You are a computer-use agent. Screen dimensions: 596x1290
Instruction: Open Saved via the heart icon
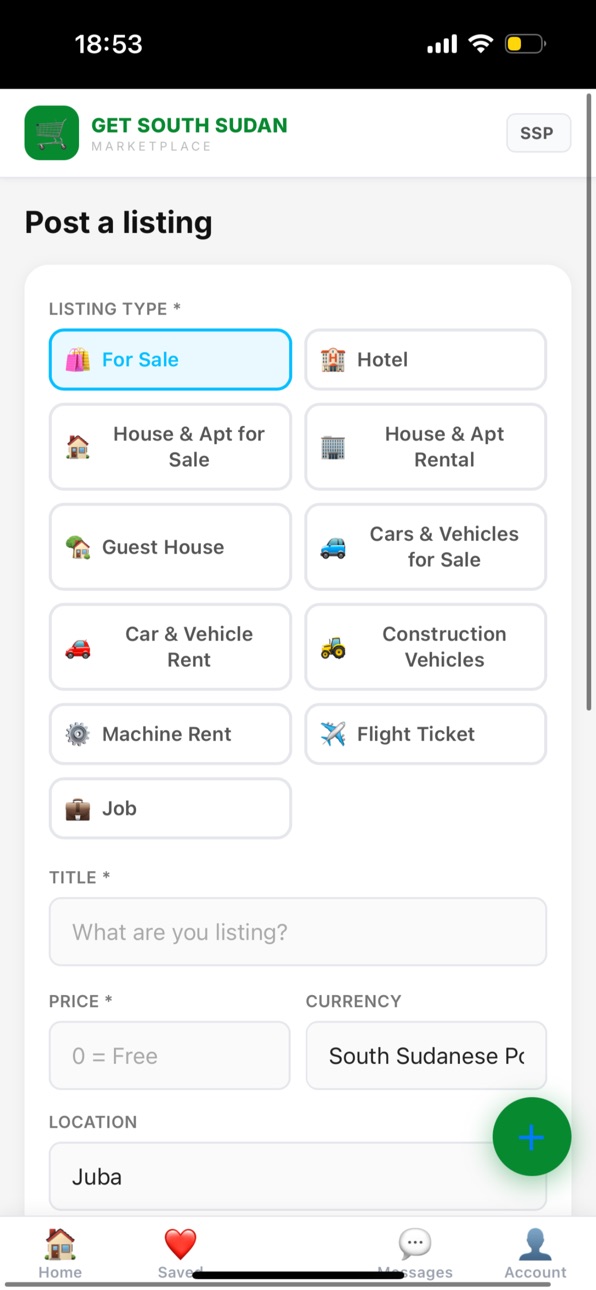[x=180, y=1243]
